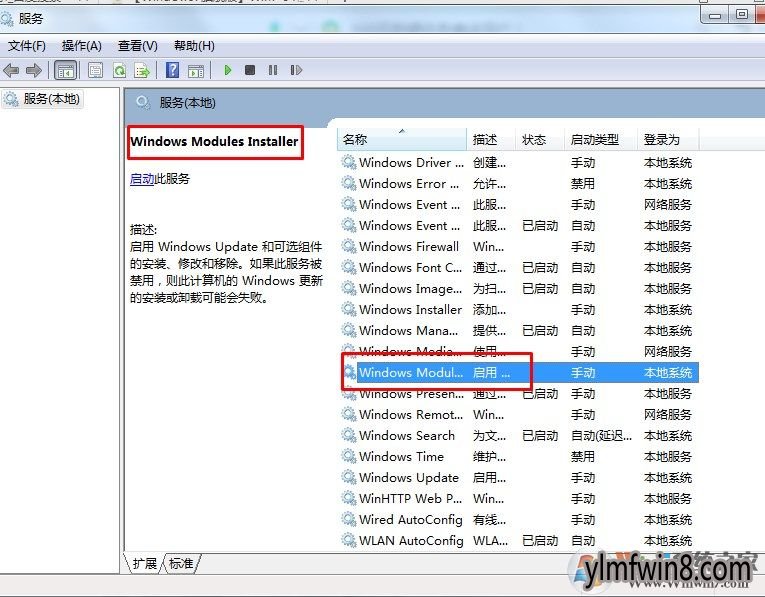Select the WLAN AutoConfig service name
This screenshot has width=765, height=597.
(x=411, y=540)
